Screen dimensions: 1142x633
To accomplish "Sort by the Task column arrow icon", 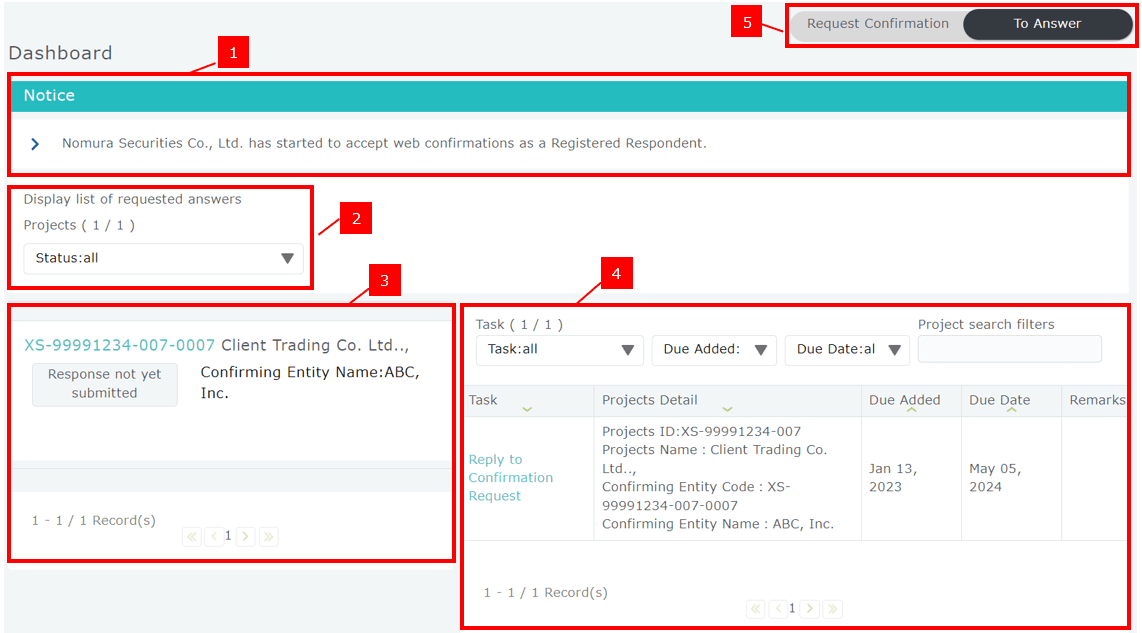I will click(527, 410).
